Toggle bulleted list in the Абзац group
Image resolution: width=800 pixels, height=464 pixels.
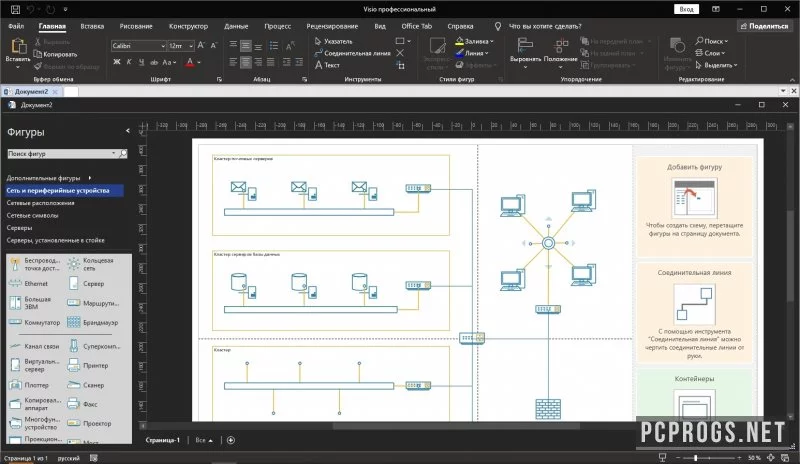tap(274, 45)
